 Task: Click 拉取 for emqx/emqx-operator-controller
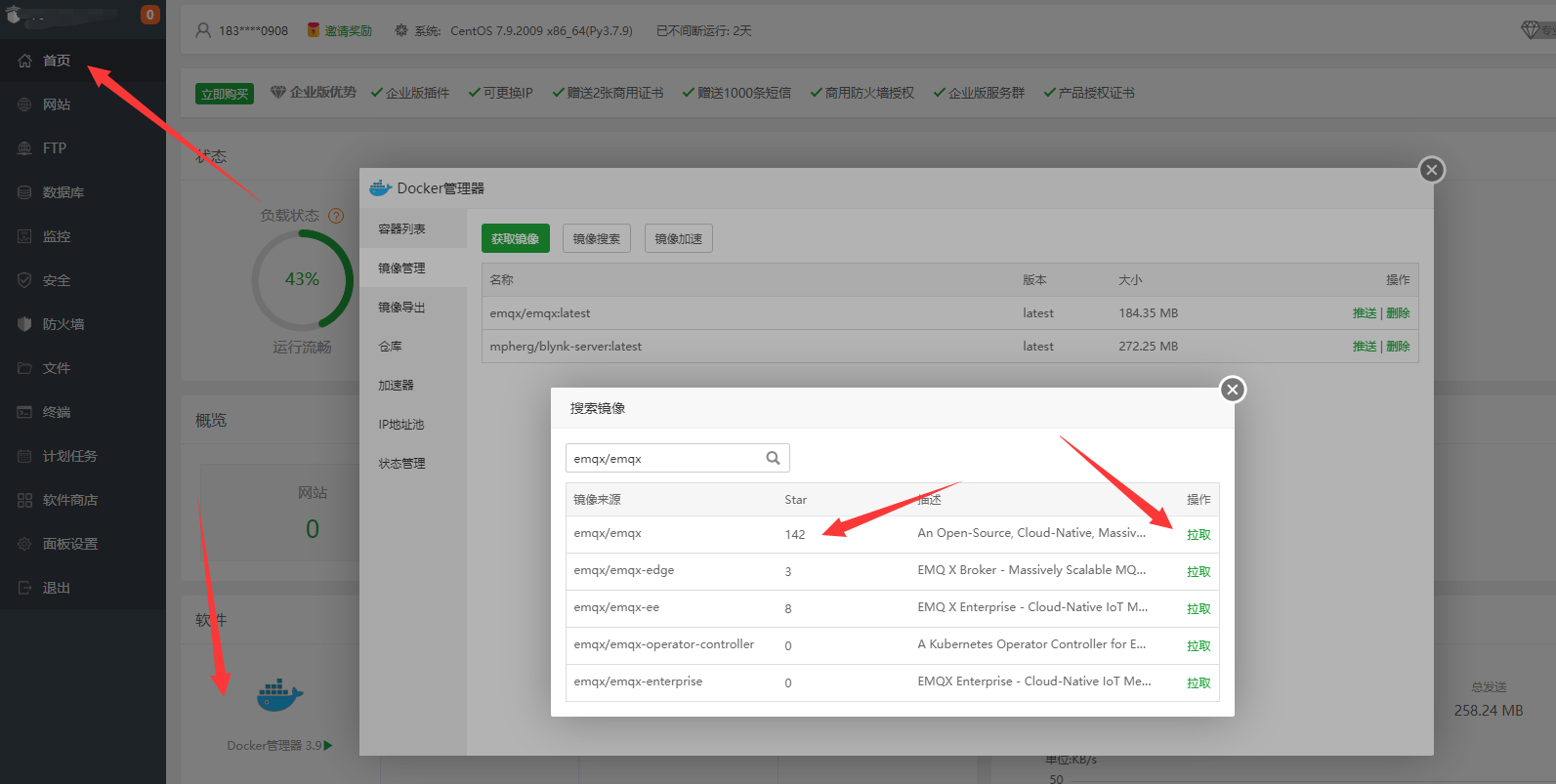click(x=1199, y=646)
